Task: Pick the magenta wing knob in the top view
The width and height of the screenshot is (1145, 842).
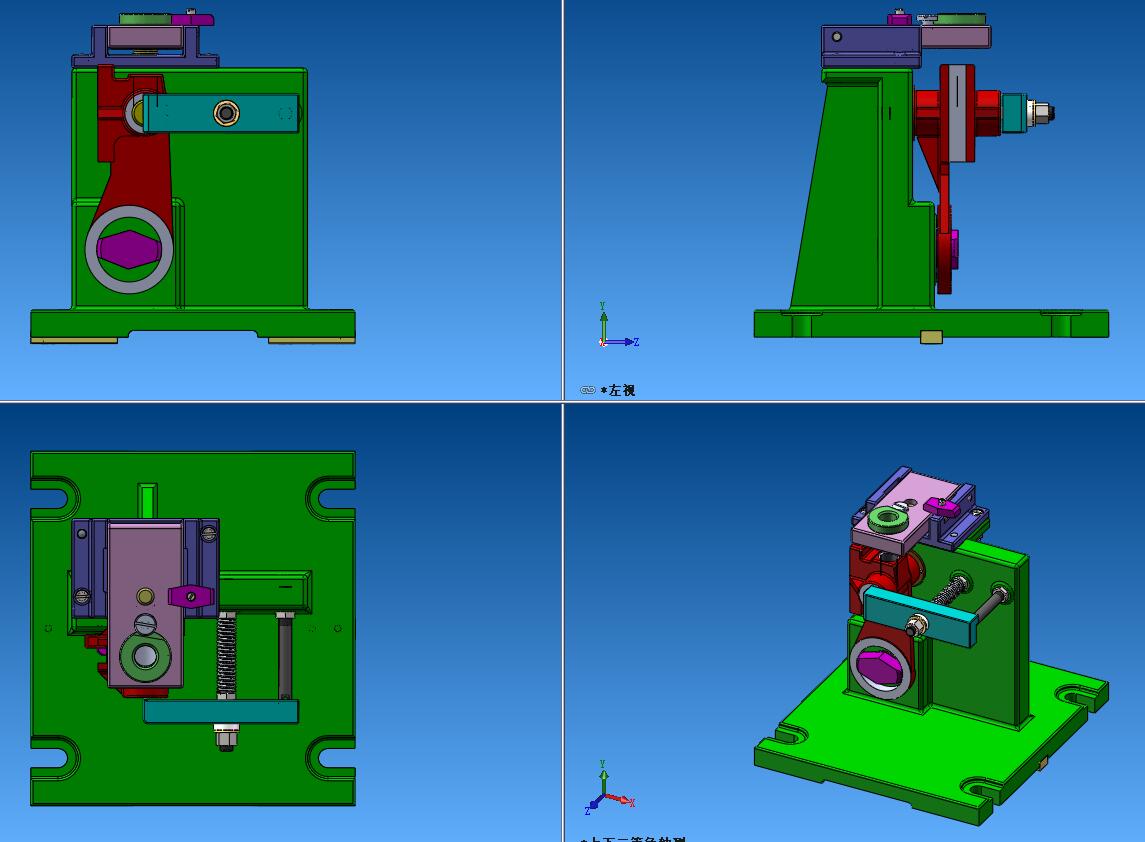Action: pyautogui.click(x=191, y=596)
